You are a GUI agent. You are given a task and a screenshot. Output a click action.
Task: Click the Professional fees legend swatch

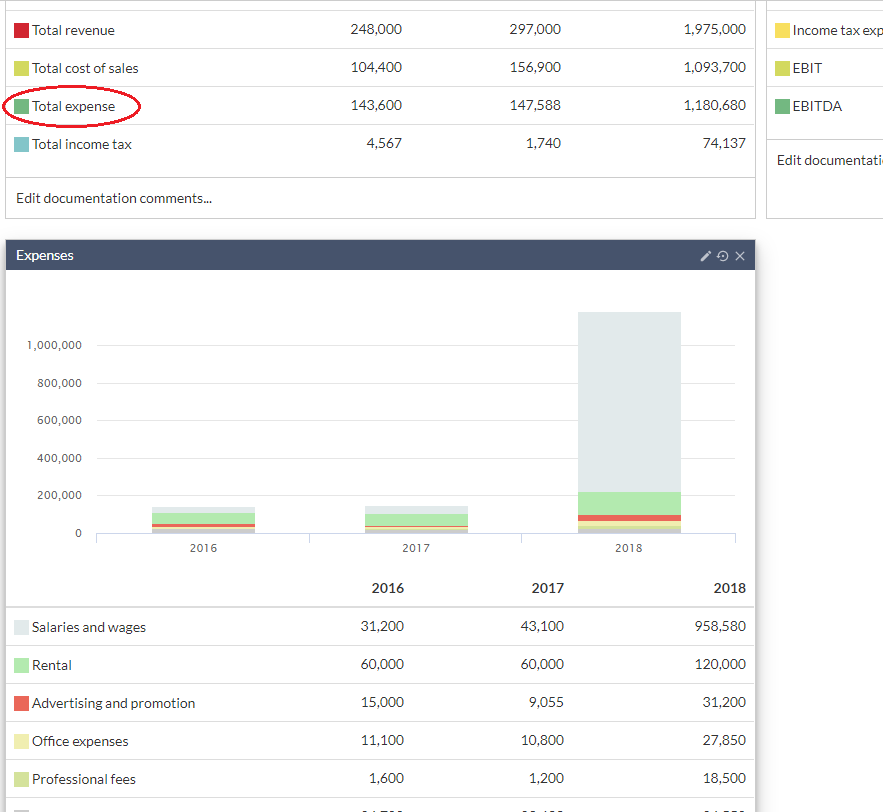tap(21, 779)
